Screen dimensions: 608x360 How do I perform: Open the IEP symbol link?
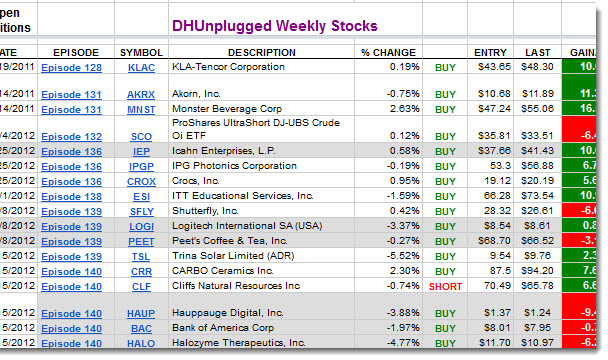(141, 152)
